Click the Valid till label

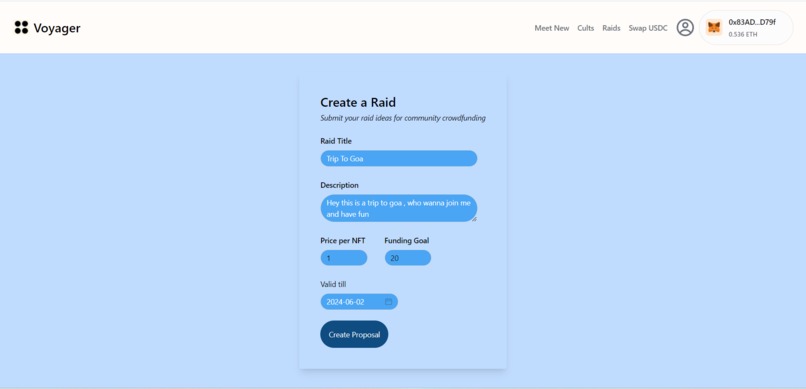pyautogui.click(x=333, y=284)
